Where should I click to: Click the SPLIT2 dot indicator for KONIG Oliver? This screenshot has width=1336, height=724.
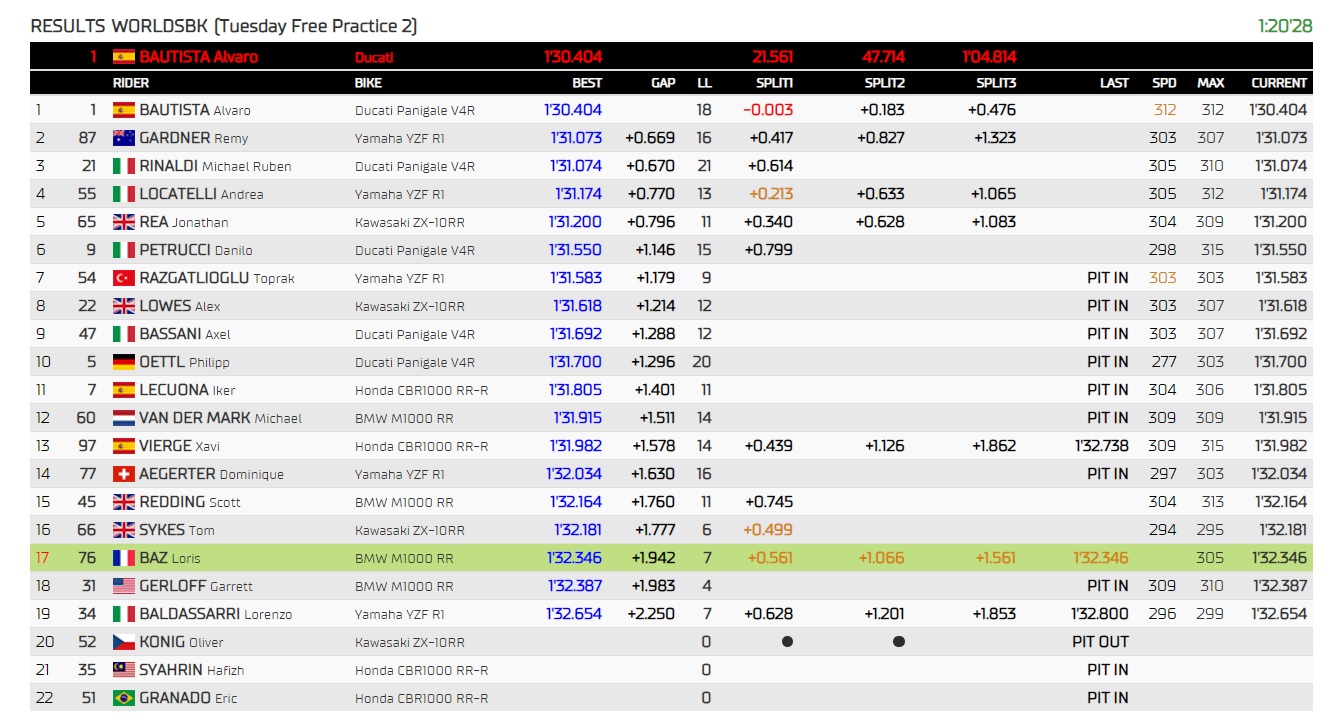pyautogui.click(x=899, y=642)
